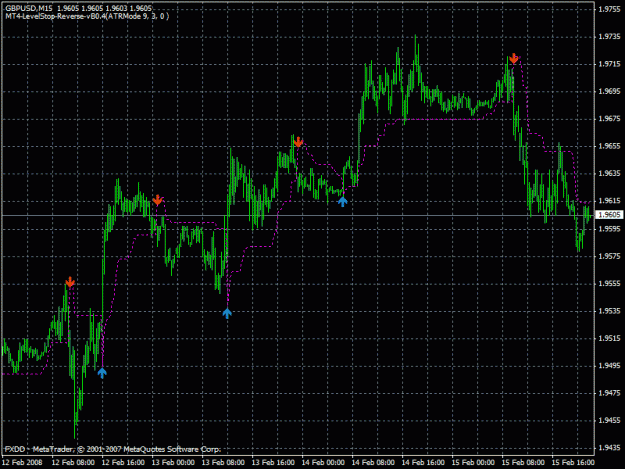The image size is (625, 469).
Task: Select the blue buy arrow near 1.9535 at 13 Feb 08:00
Action: tap(227, 313)
